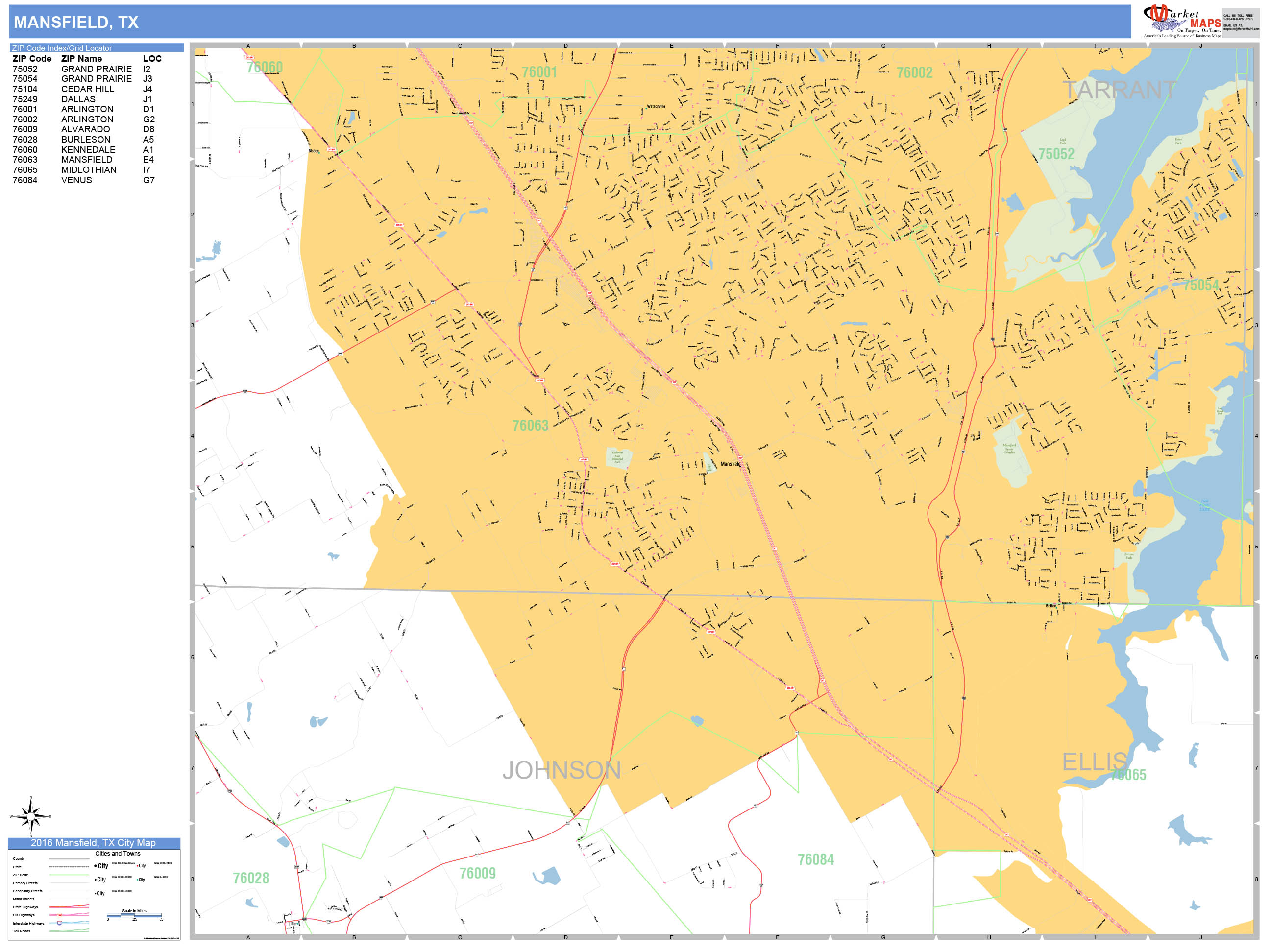Click the US Highways shield symbol in legend

[x=60, y=915]
